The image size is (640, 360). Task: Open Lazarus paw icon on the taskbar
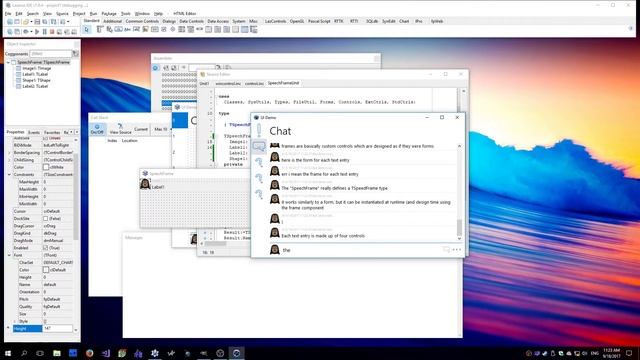[155, 353]
